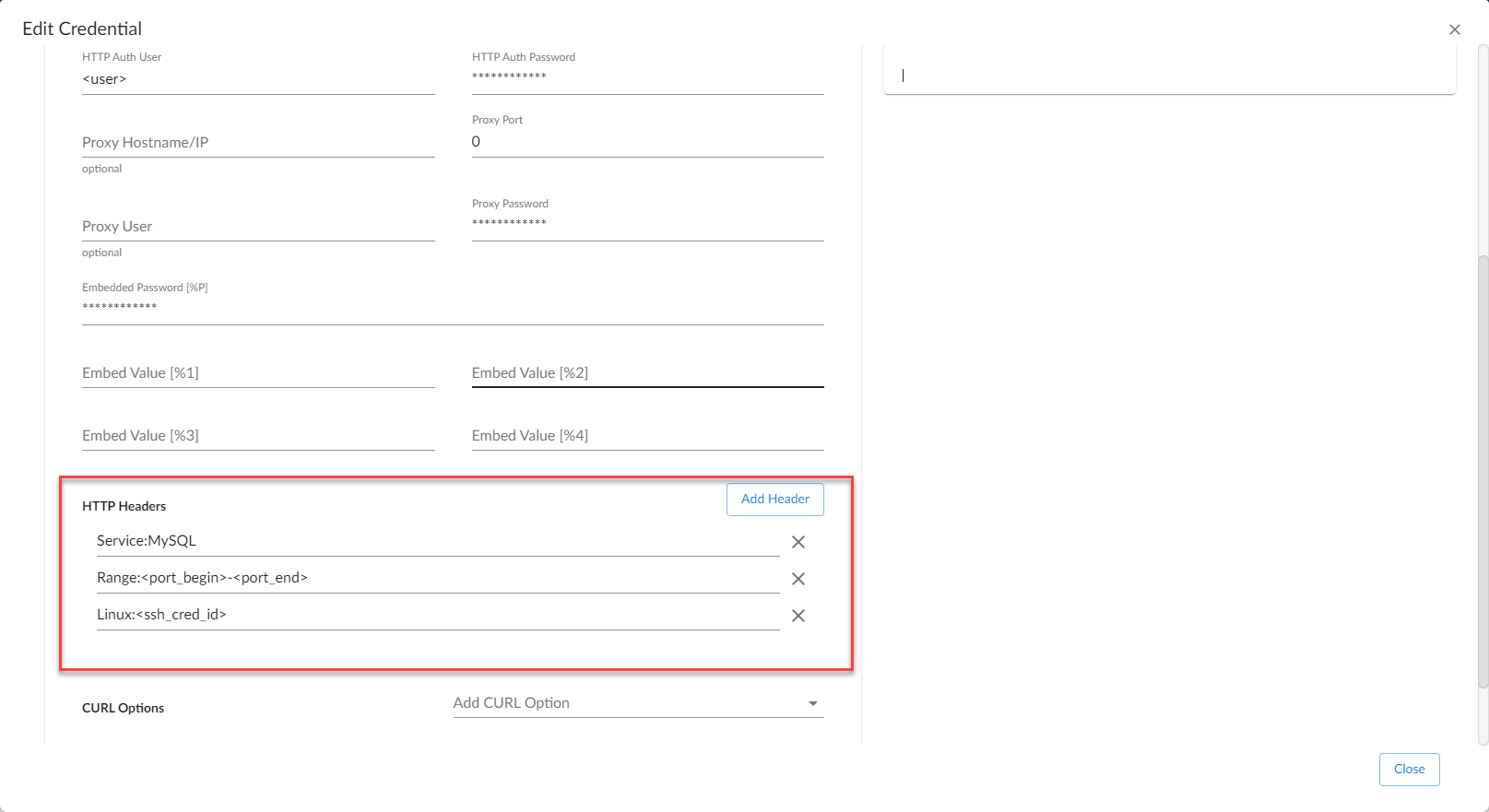Select the Proxy Hostname/IP input
Screen dimensions: 1489x812
tap(258, 143)
